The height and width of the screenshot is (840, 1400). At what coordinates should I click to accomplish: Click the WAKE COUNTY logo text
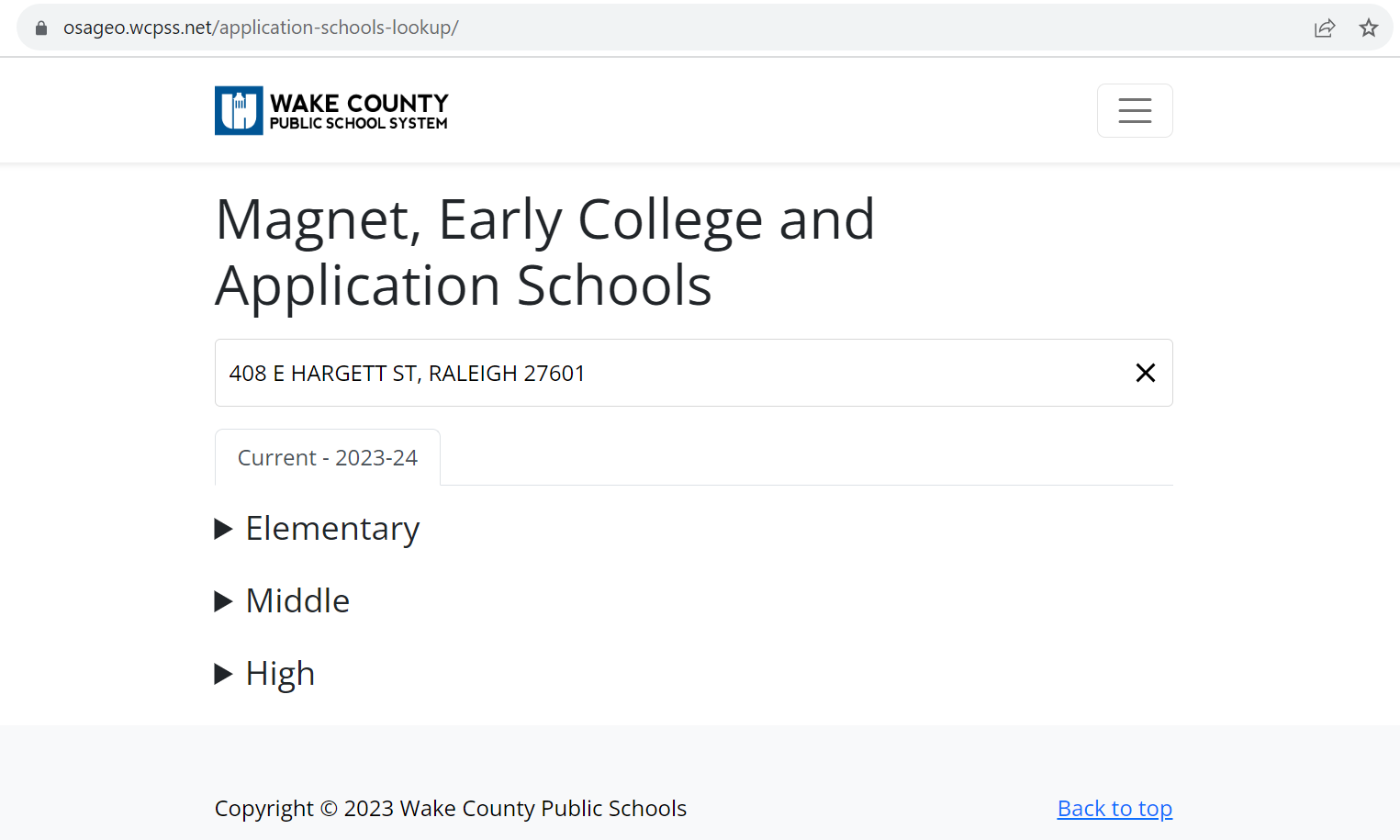(x=359, y=103)
